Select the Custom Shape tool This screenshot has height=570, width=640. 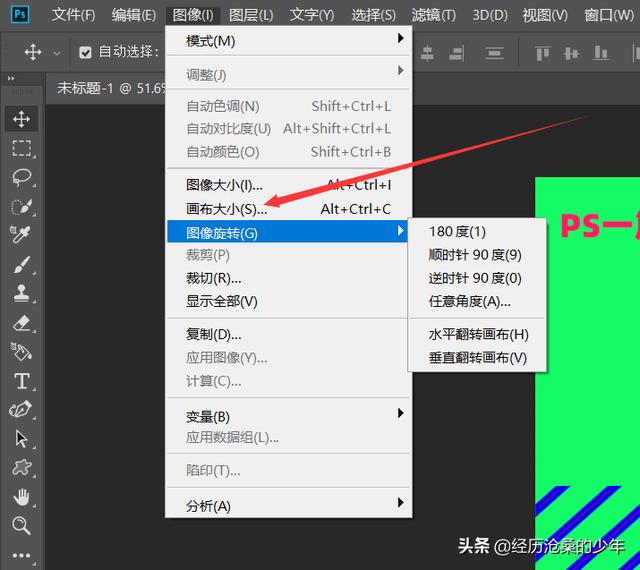click(x=21, y=468)
